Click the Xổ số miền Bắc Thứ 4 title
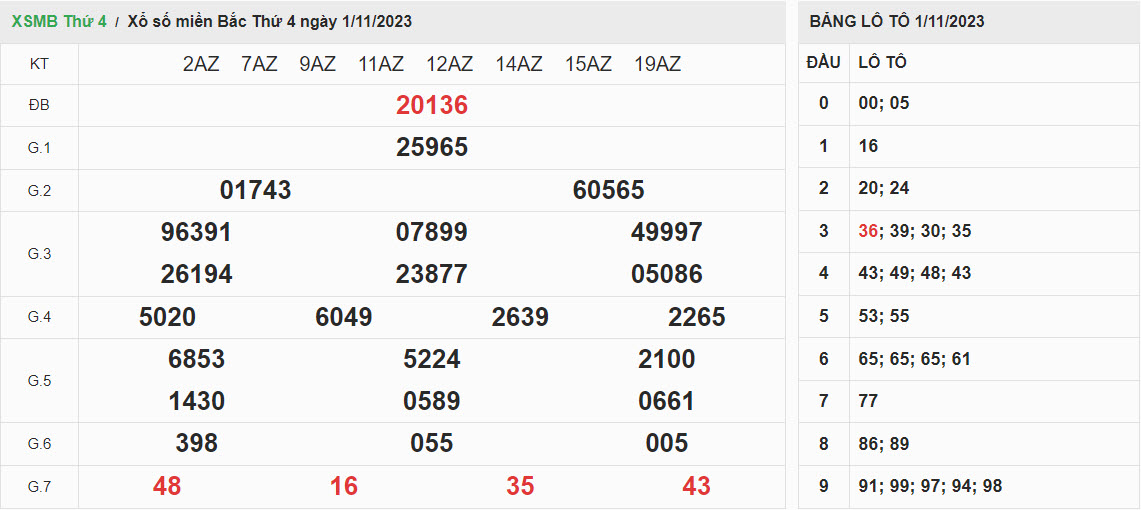The image size is (1141, 510). 269,21
